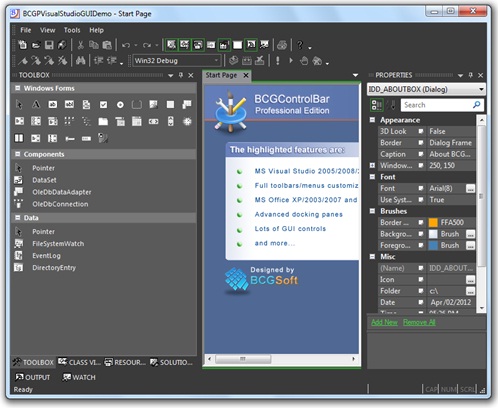Toggle the Categorized view button in Properties
Screen dimensions: 498x408
(x=377, y=105)
